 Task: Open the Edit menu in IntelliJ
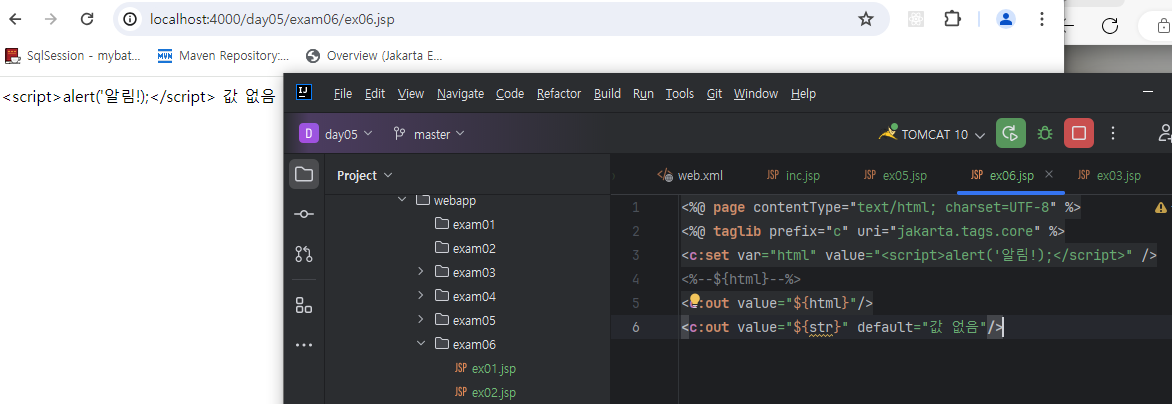tap(374, 93)
